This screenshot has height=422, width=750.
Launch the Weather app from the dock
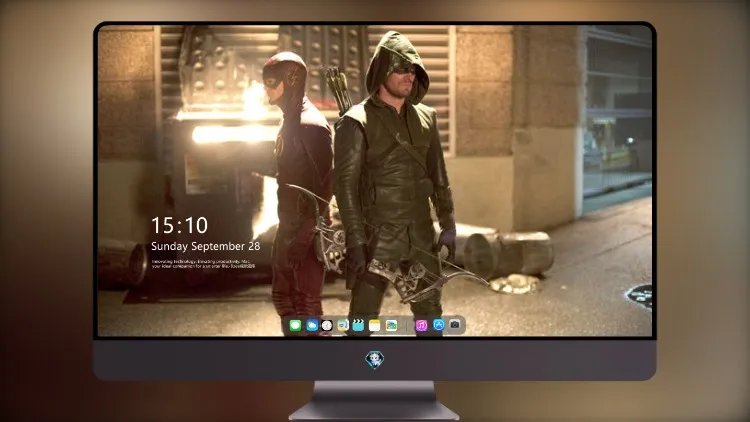pyautogui.click(x=312, y=325)
